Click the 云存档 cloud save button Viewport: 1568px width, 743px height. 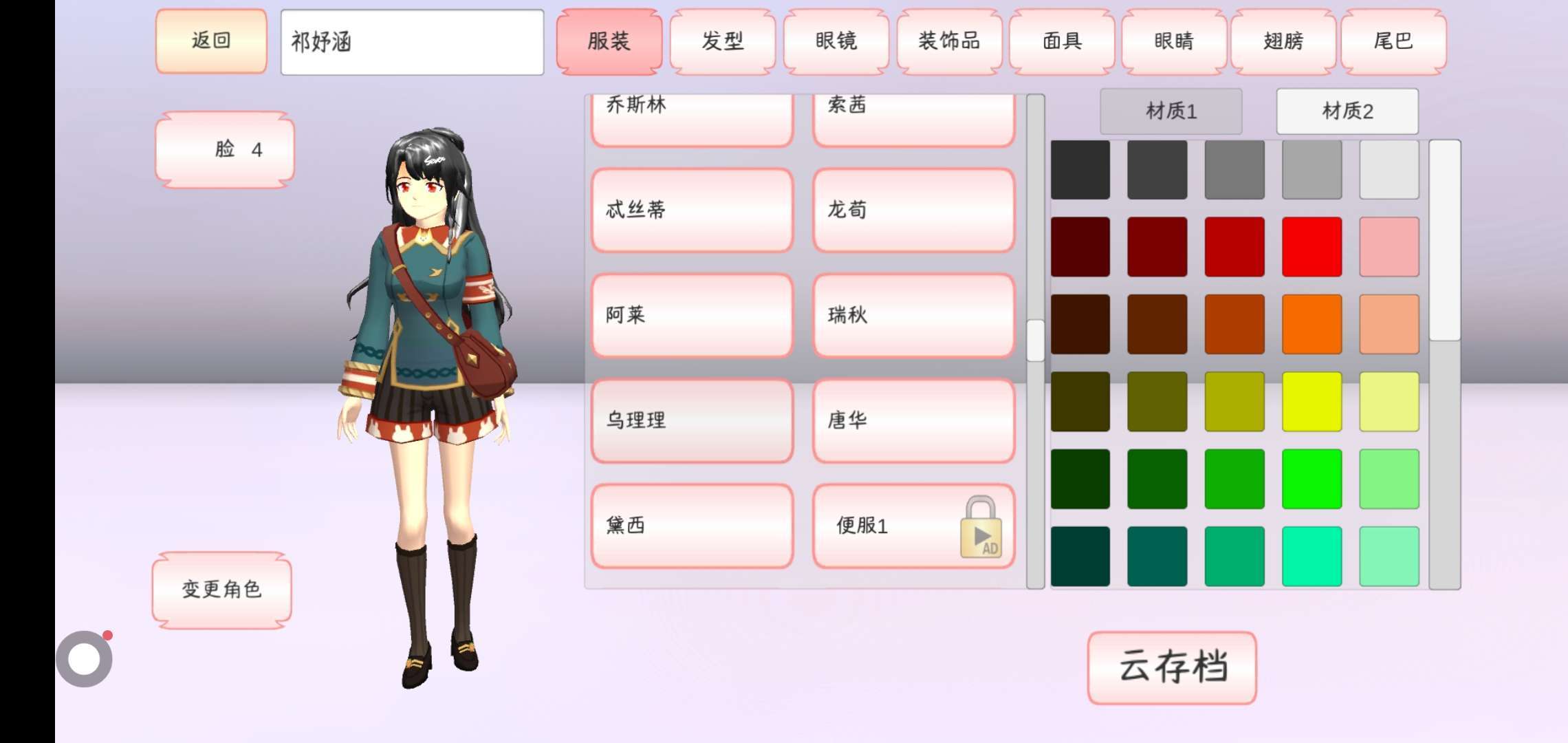click(x=1172, y=667)
